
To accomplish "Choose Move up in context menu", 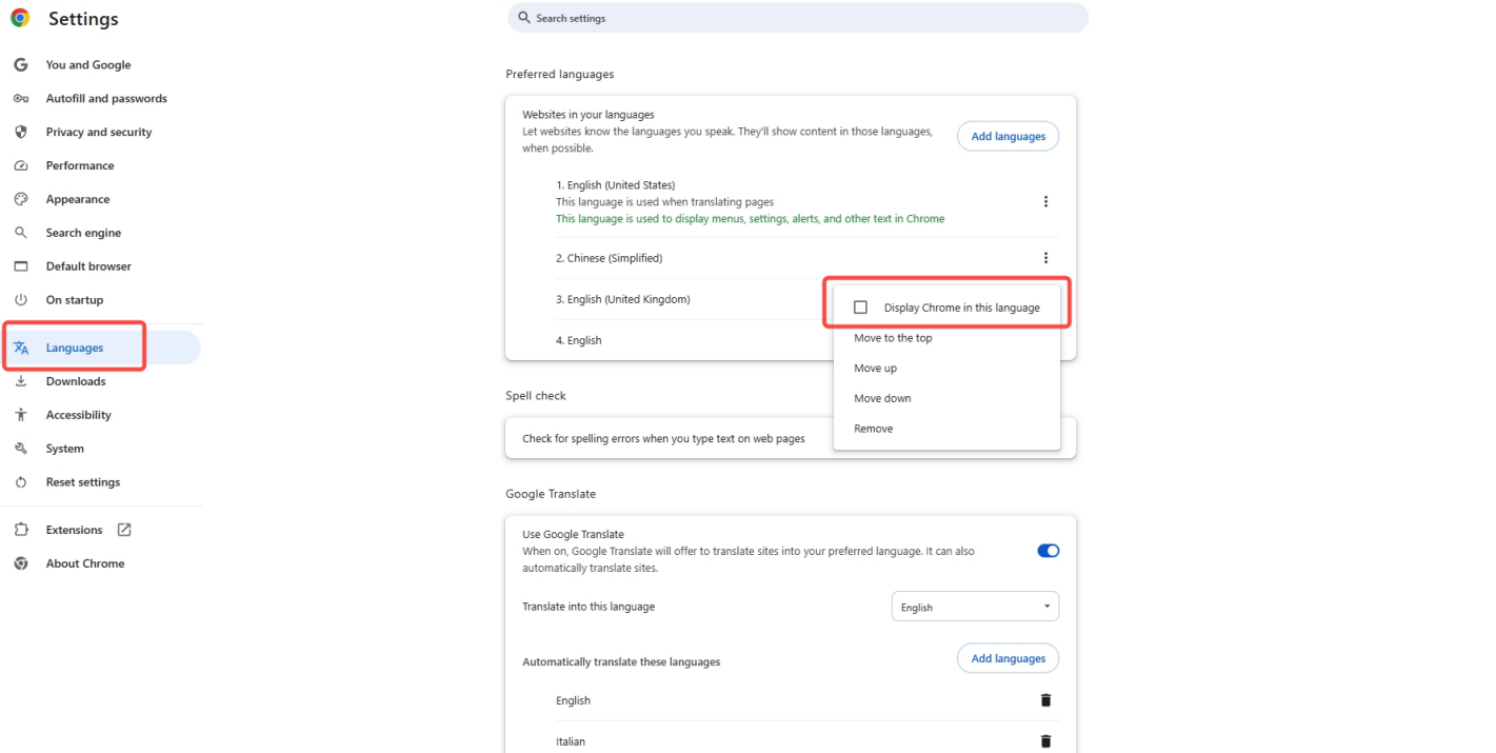I will (875, 368).
